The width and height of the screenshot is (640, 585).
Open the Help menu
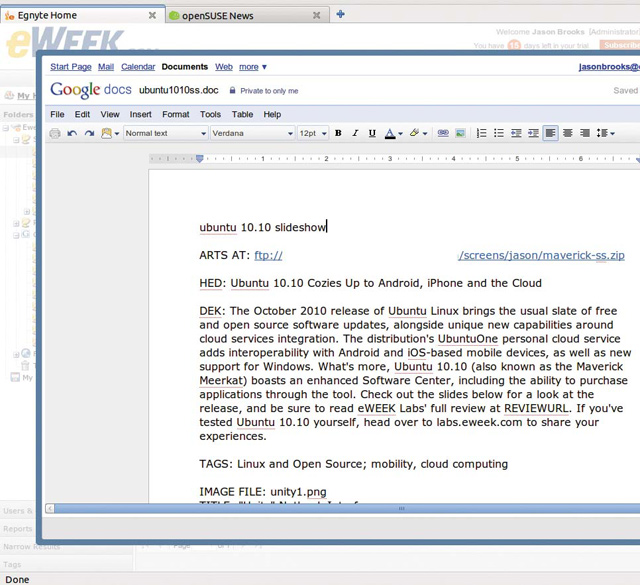pyautogui.click(x=272, y=114)
